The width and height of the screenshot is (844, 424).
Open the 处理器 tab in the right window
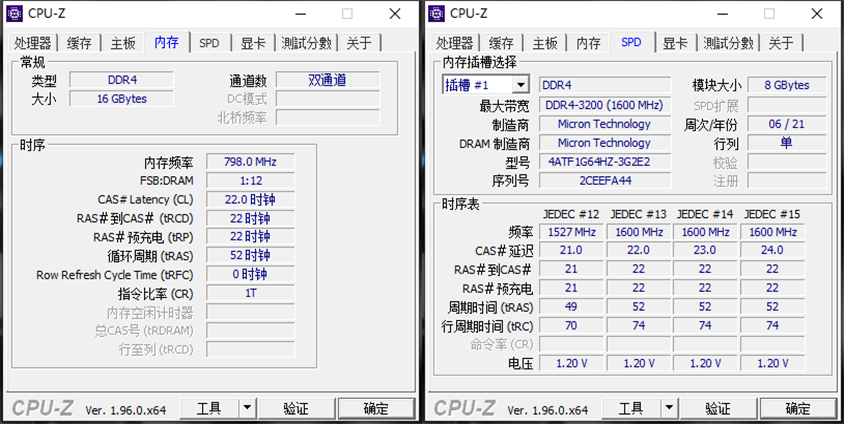pyautogui.click(x=455, y=43)
